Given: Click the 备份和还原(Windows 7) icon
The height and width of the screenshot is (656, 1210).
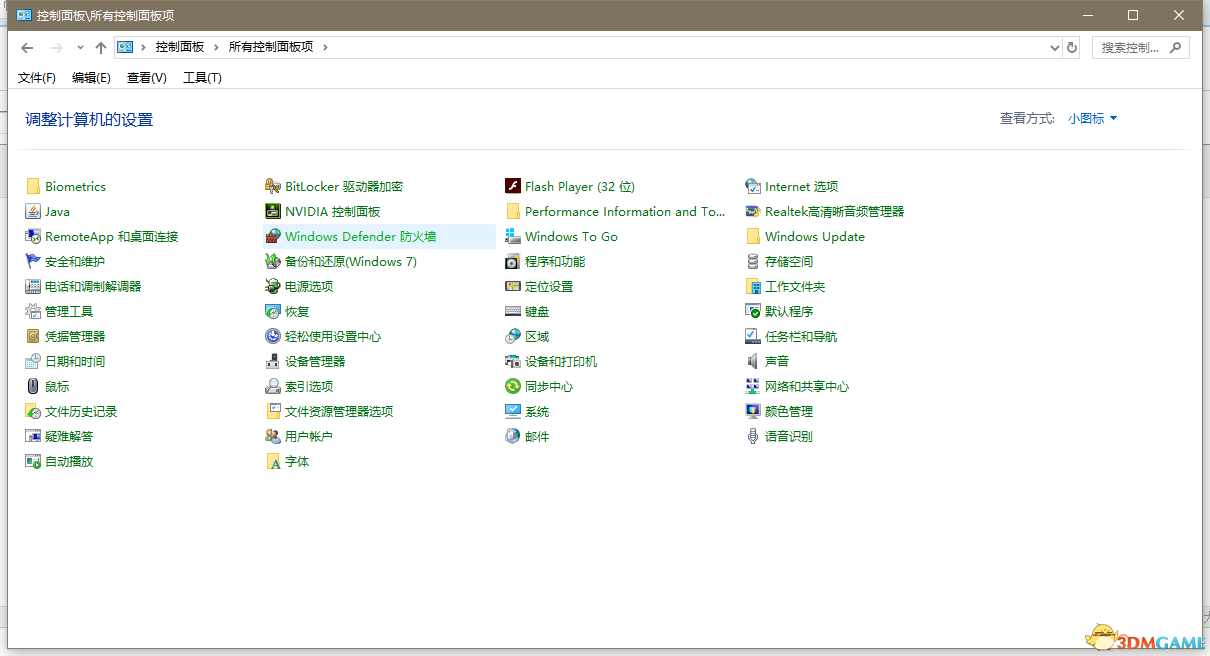Looking at the screenshot, I should pyautogui.click(x=273, y=261).
